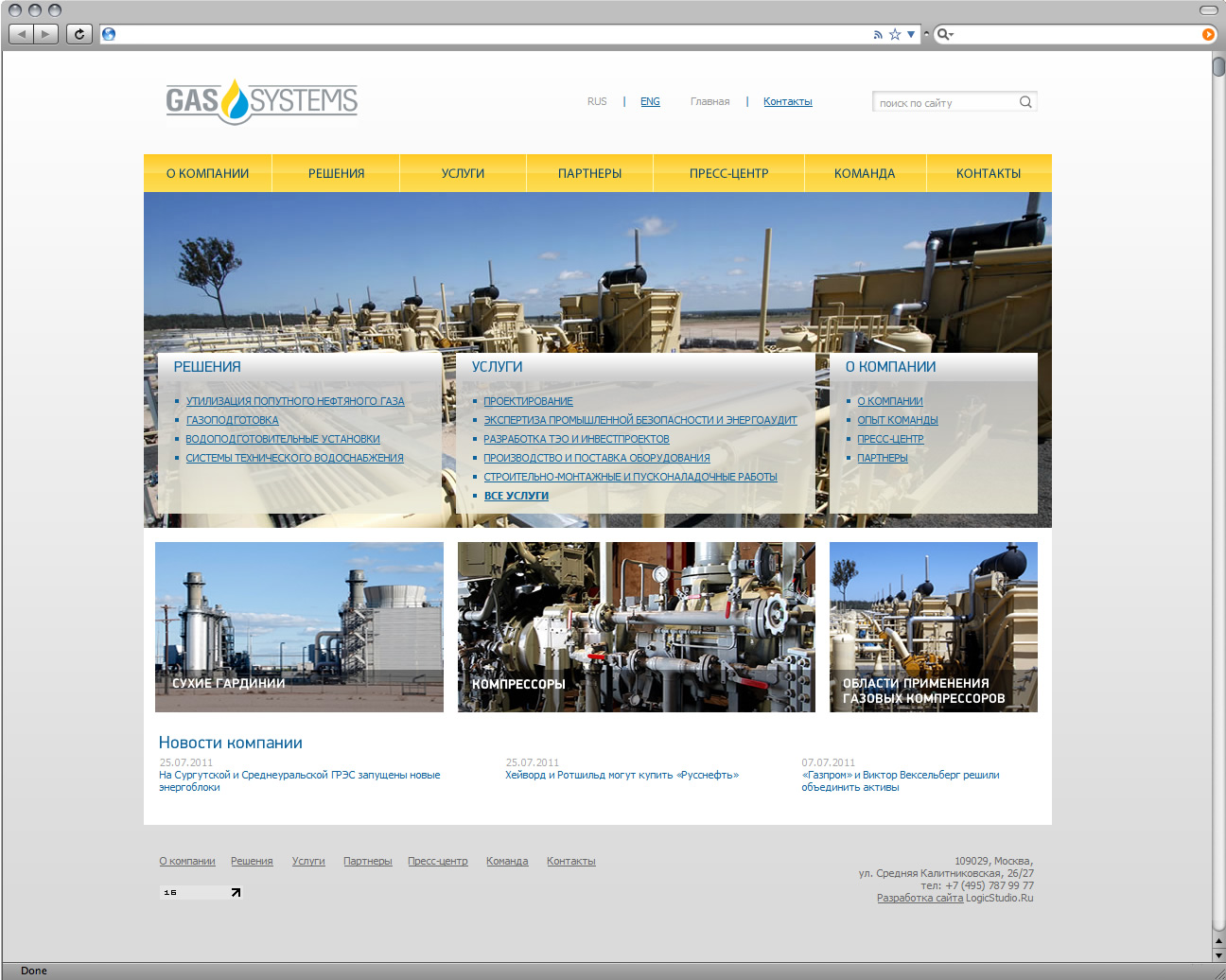
Task: Open Производство и поставка оборудования link
Action: coord(597,458)
